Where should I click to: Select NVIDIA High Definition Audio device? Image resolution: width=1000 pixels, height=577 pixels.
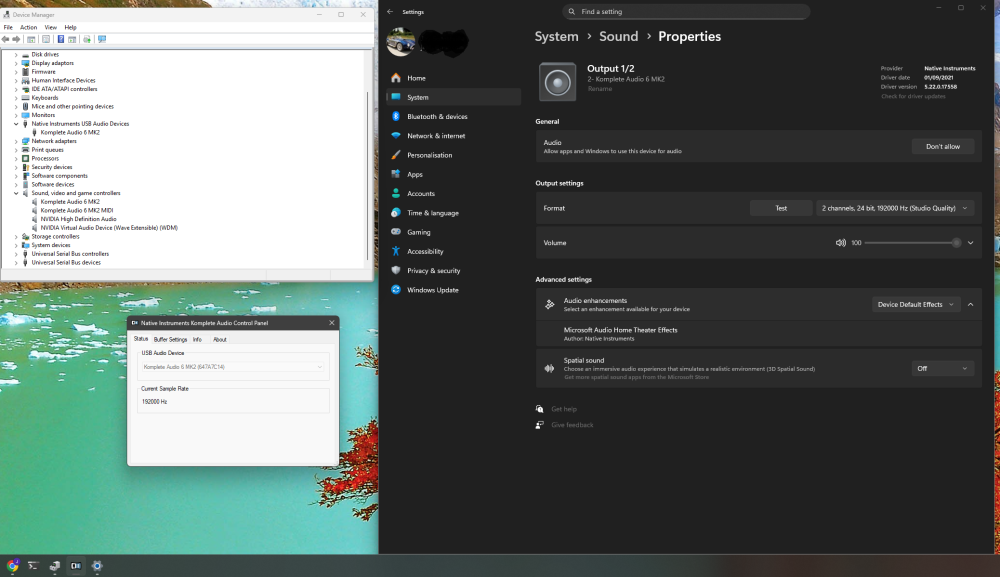pos(78,219)
